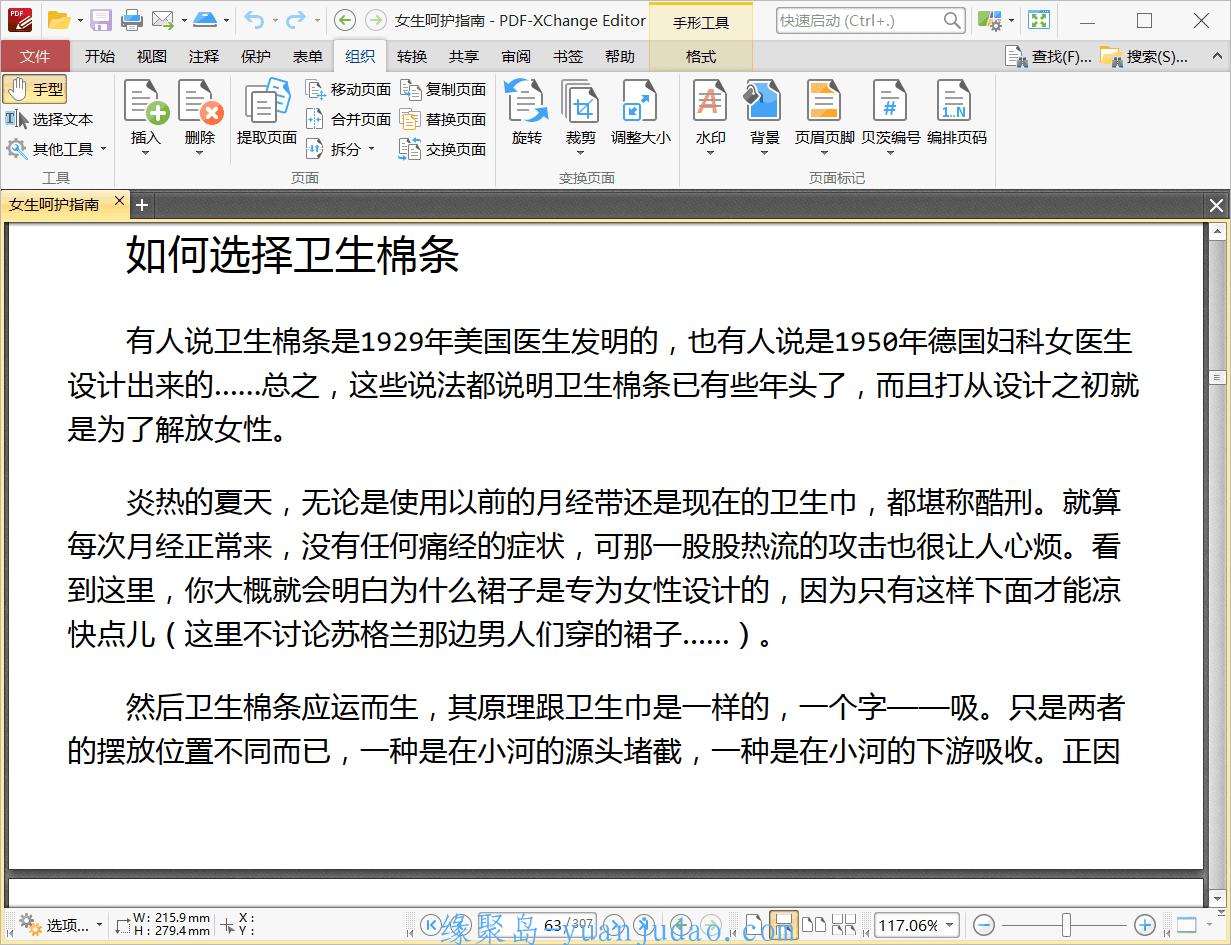This screenshot has width=1231, height=945.
Task: Save the document with the floppy icon
Action: pyautogui.click(x=100, y=20)
